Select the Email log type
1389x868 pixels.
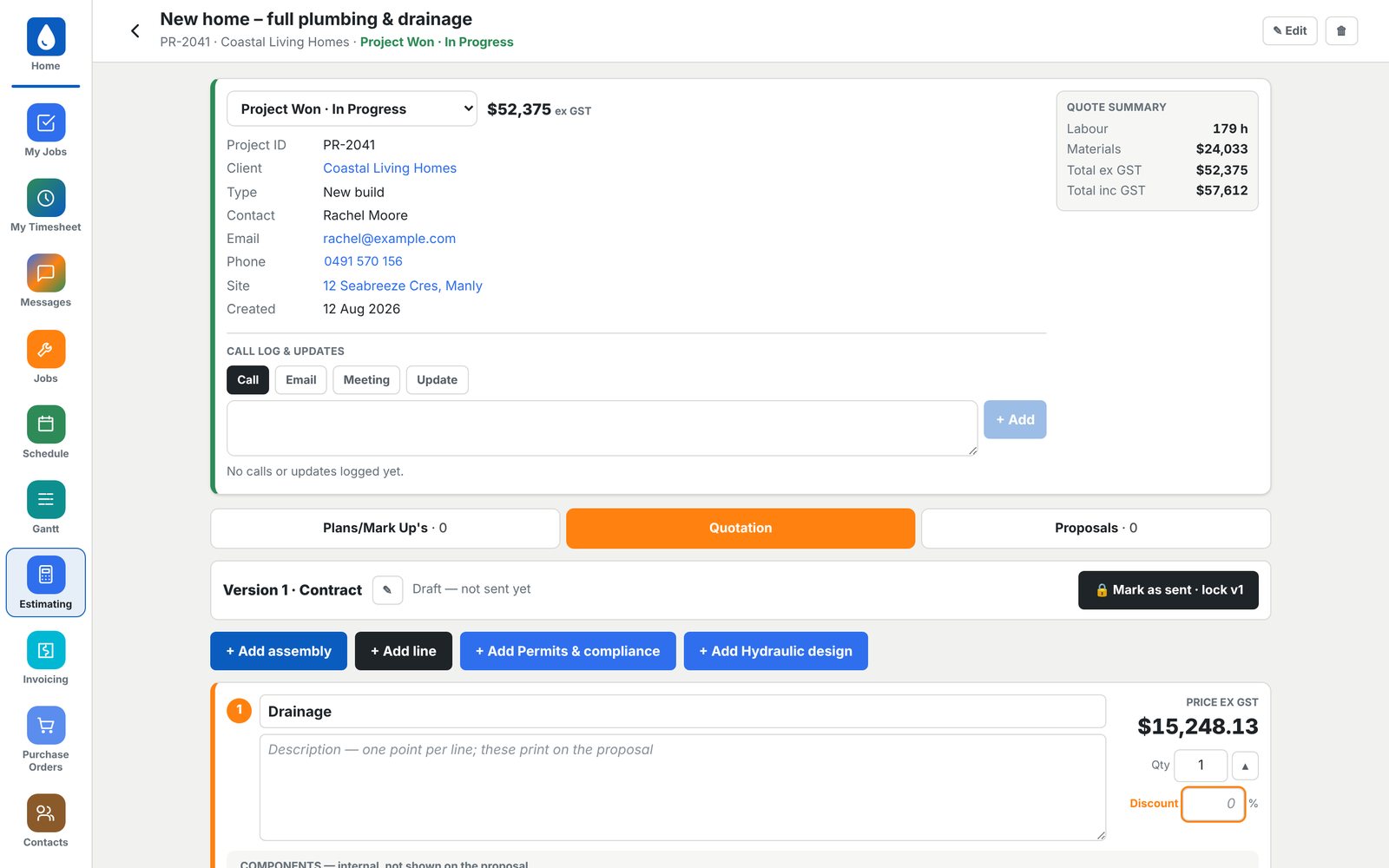click(301, 380)
